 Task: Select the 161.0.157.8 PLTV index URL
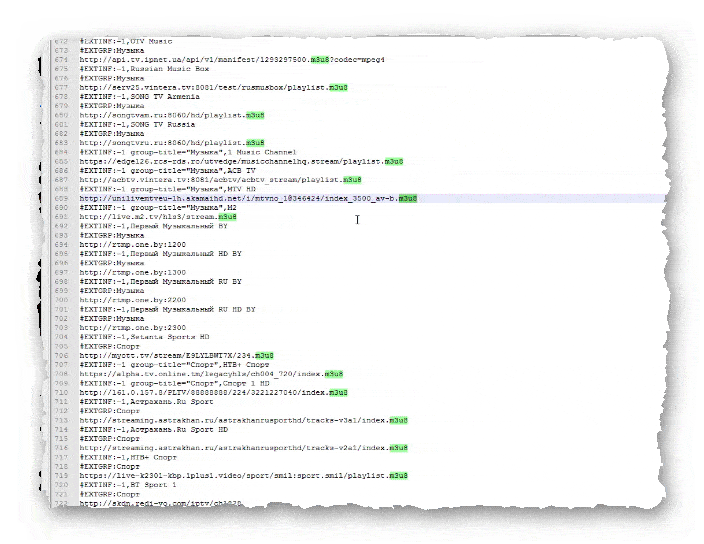213,392
